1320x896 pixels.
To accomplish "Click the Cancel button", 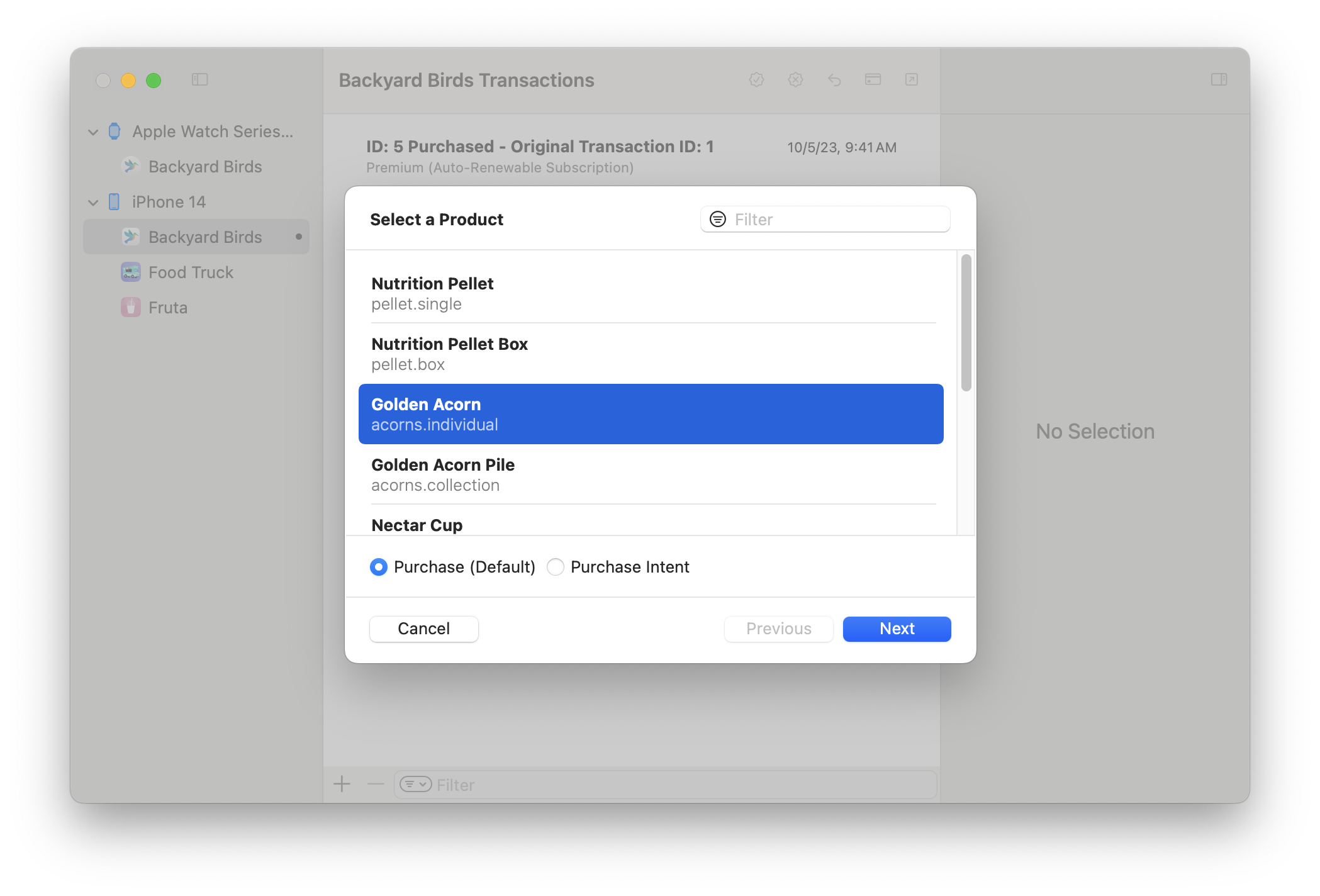I will (423, 629).
